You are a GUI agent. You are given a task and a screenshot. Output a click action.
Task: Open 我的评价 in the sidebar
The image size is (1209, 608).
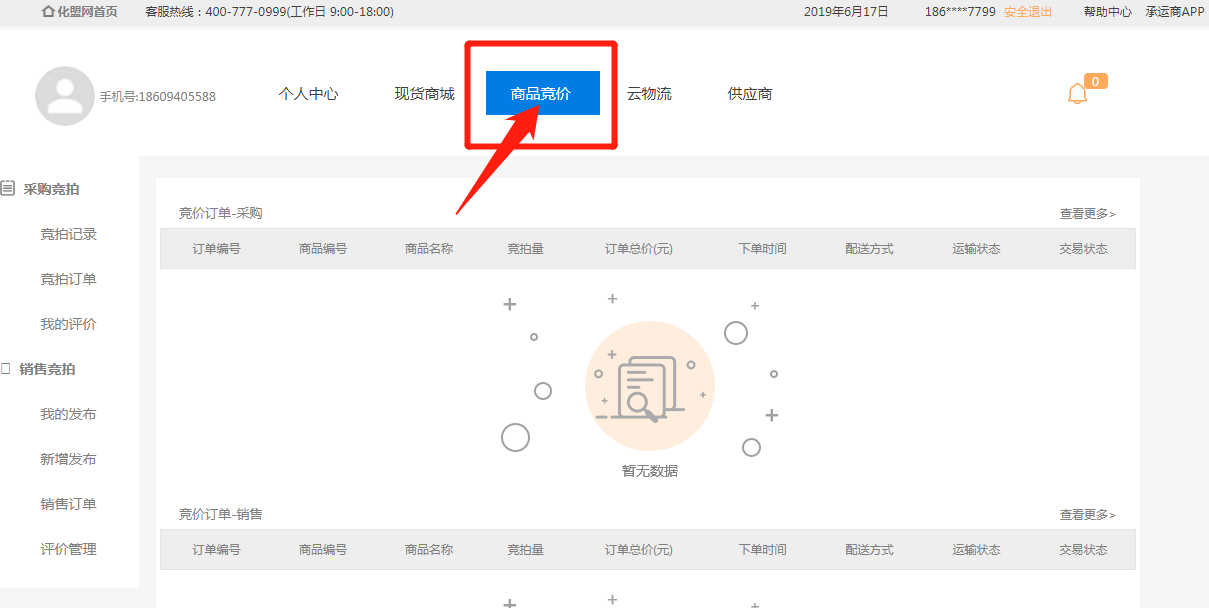[68, 324]
